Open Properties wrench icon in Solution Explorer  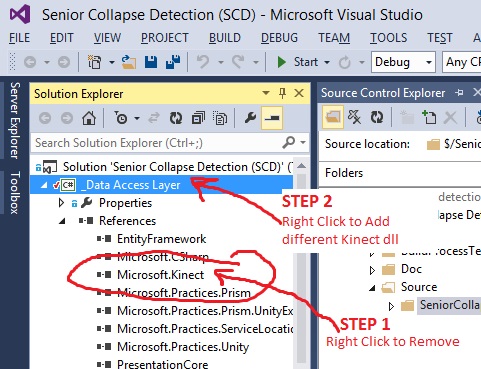(x=250, y=118)
